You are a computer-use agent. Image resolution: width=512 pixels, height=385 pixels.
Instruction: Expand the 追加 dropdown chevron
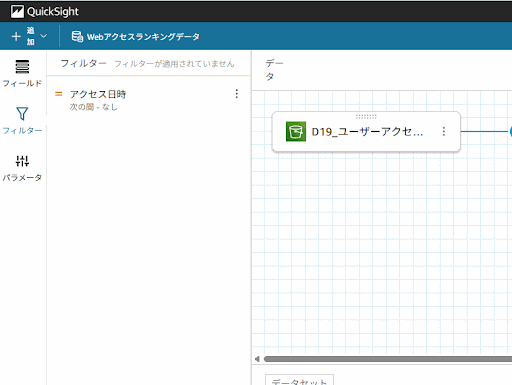[43, 36]
